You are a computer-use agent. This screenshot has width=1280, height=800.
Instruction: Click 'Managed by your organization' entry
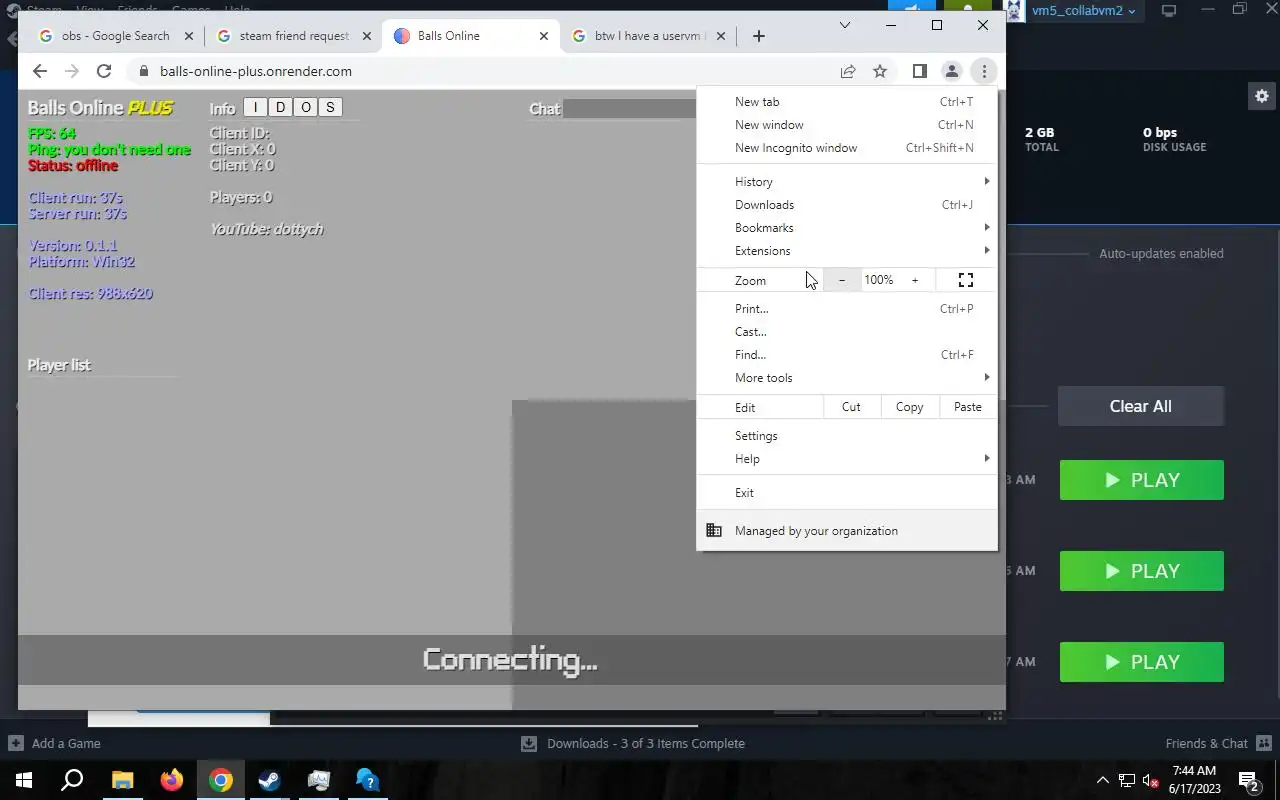point(847,530)
